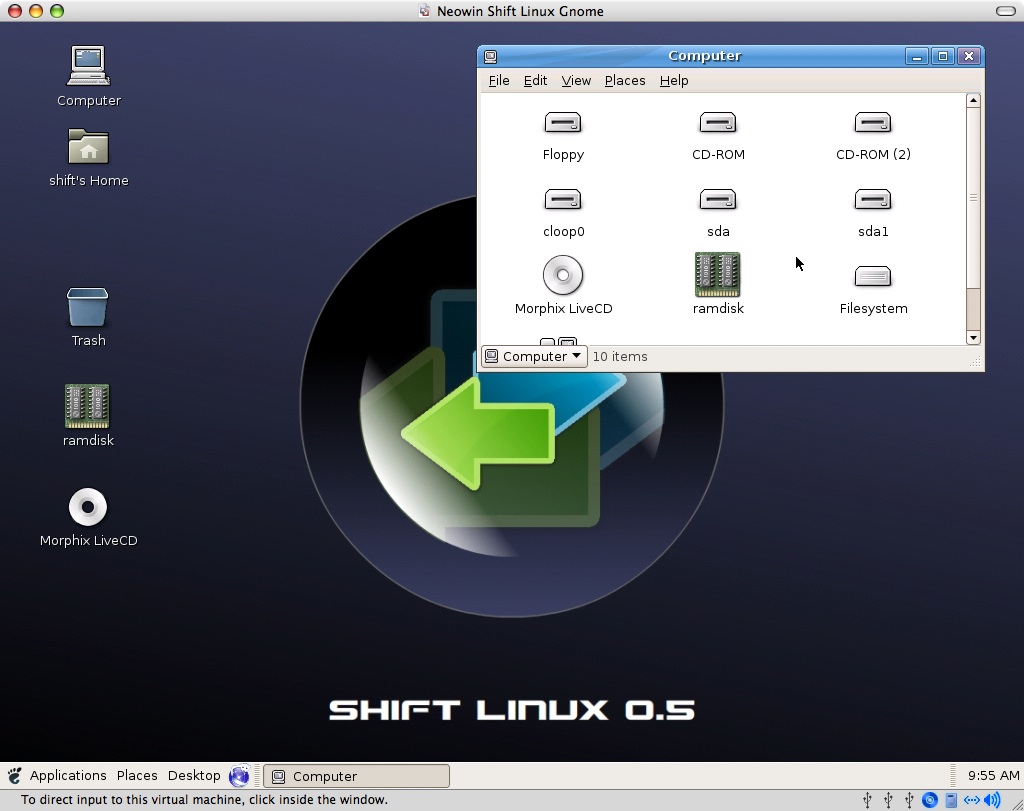Viewport: 1024px width, 811px height.
Task: Launch the web browser globe icon in panel
Action: tap(239, 776)
